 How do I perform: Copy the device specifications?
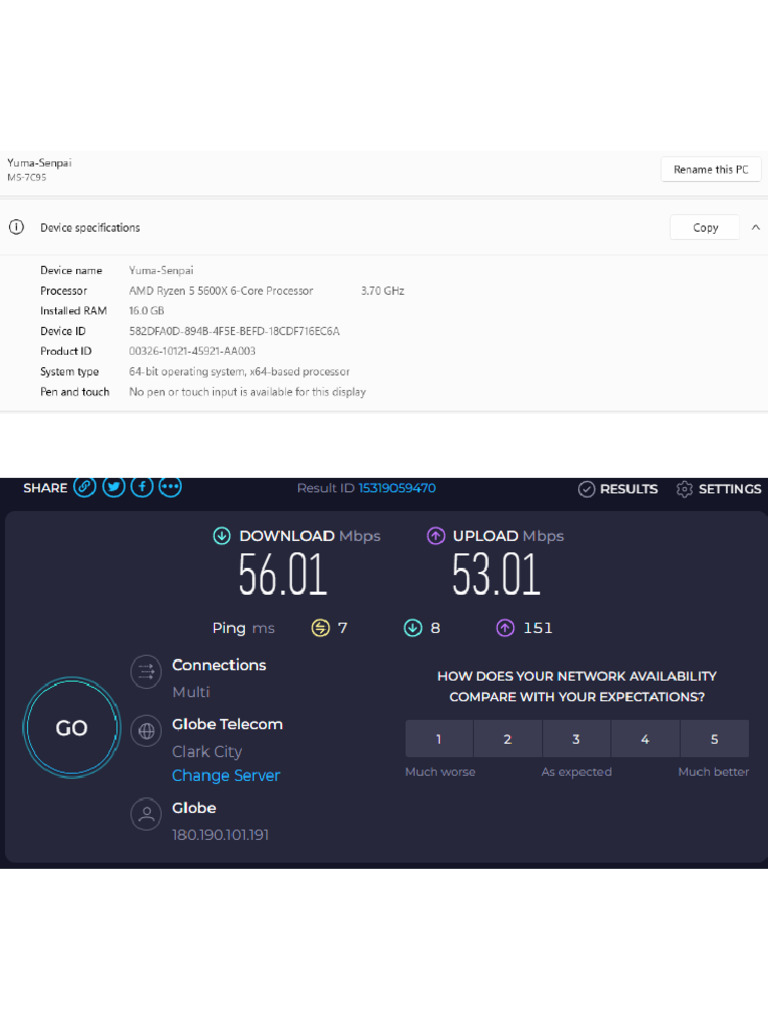coord(705,227)
